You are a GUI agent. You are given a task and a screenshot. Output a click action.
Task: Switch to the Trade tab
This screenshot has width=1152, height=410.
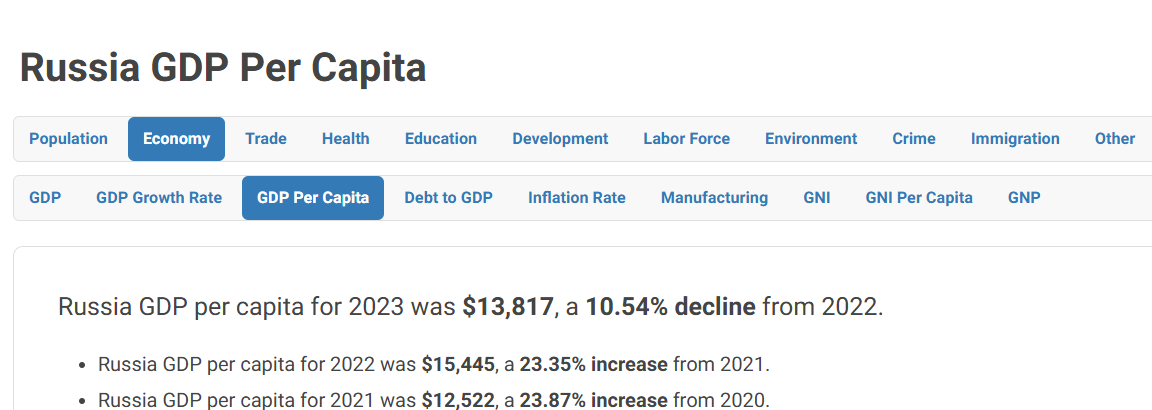tap(265, 139)
